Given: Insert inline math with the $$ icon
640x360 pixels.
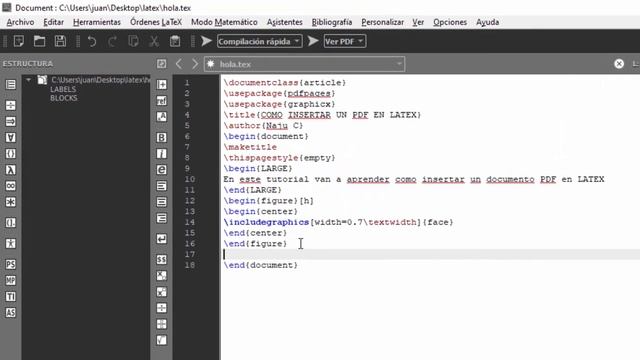Looking at the screenshot, I should (162, 260).
